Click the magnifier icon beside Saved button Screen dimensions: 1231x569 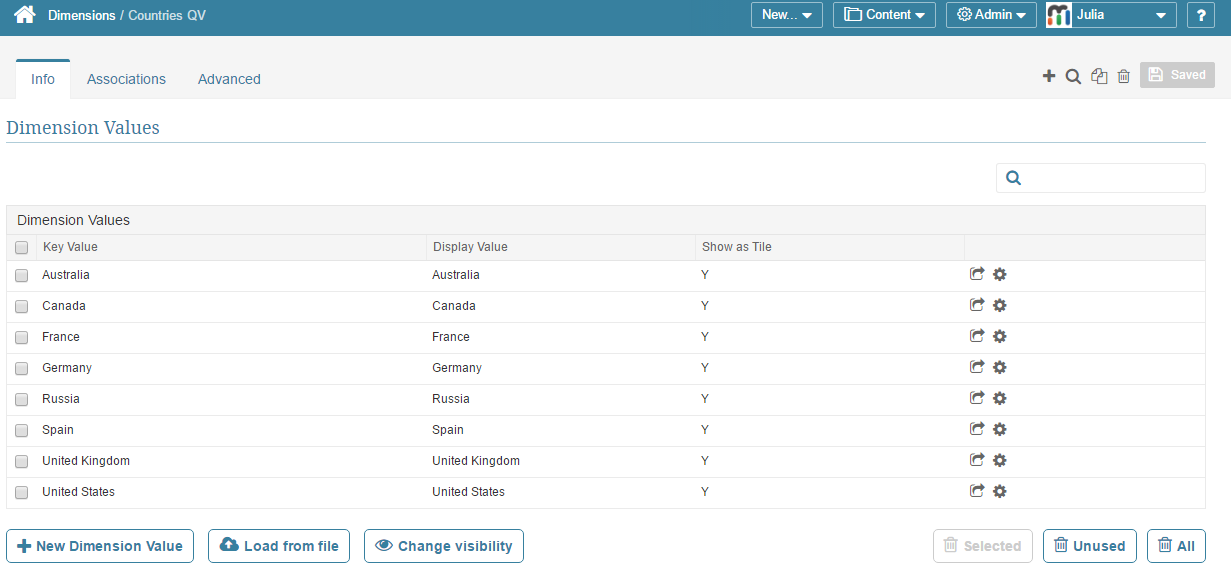1073,76
